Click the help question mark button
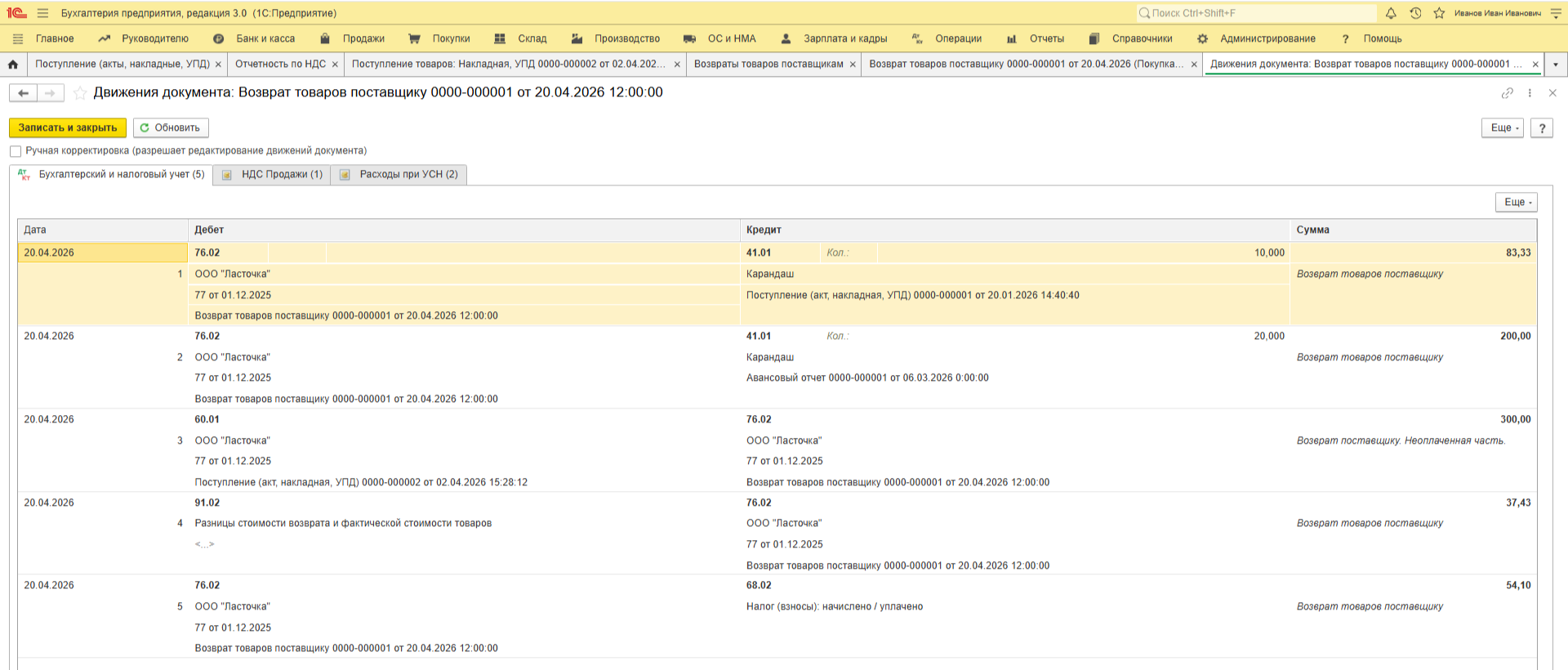The height and width of the screenshot is (670, 1568). click(1541, 128)
